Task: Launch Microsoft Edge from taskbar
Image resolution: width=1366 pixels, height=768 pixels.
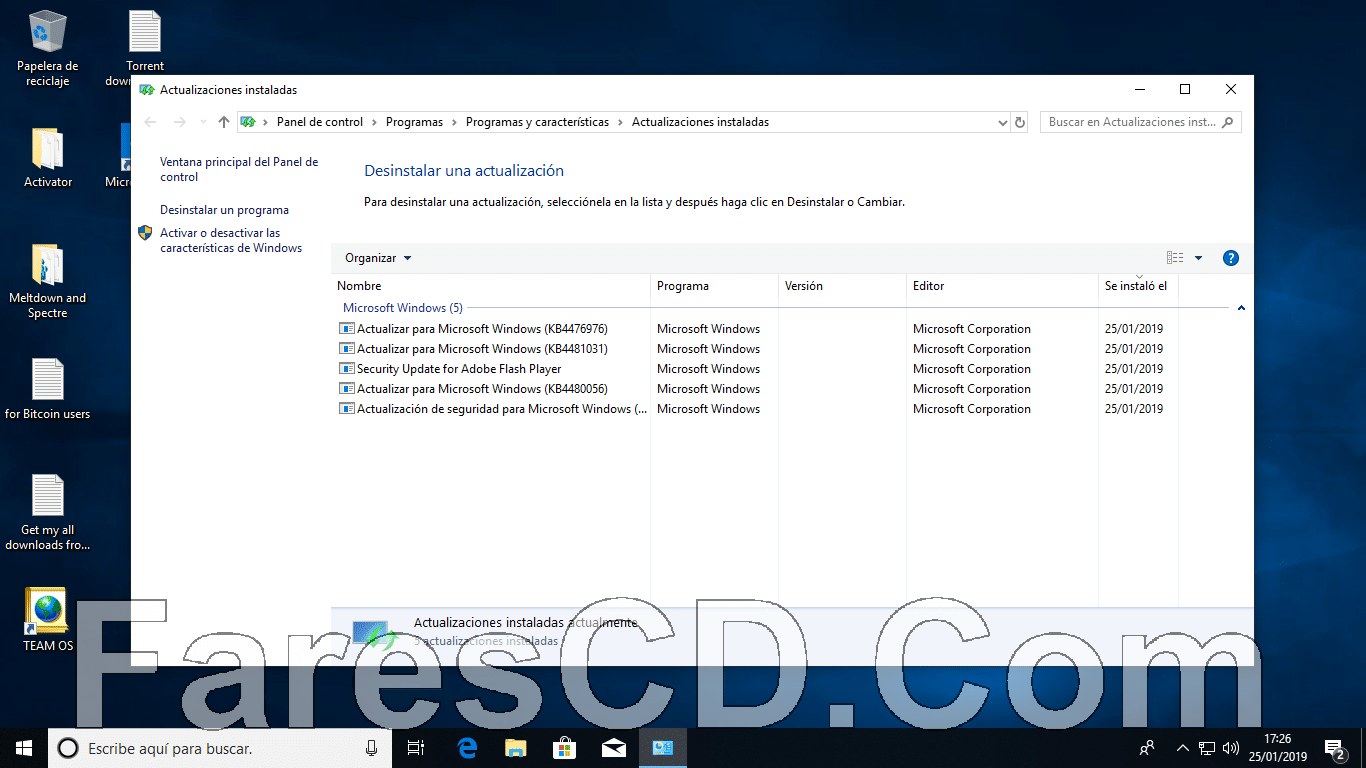Action: (466, 748)
